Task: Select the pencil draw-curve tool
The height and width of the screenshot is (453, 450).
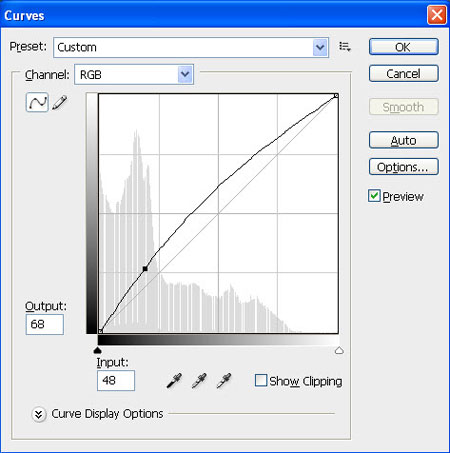Action: tap(60, 102)
